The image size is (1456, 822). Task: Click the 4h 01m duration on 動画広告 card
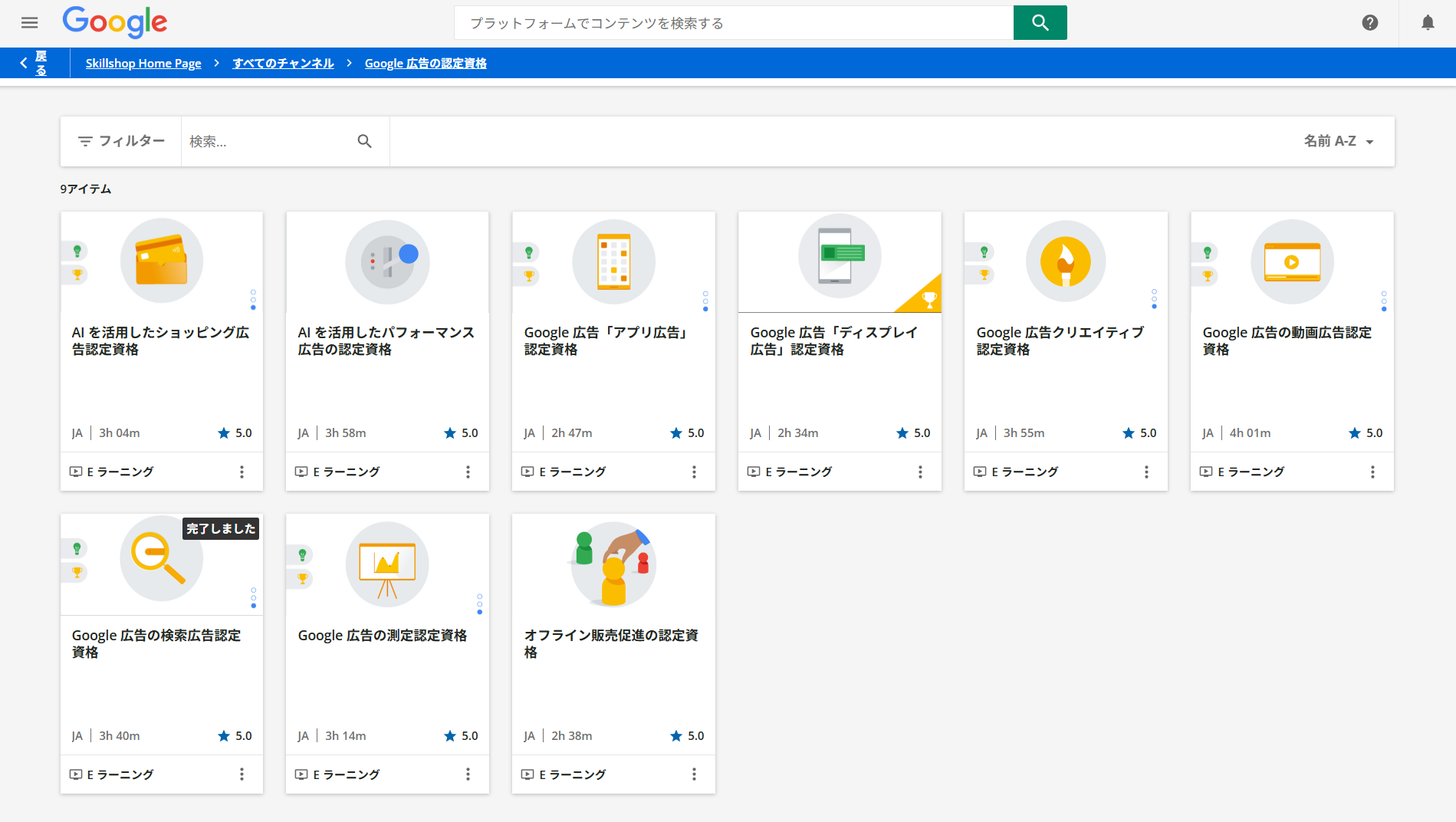click(x=1250, y=433)
